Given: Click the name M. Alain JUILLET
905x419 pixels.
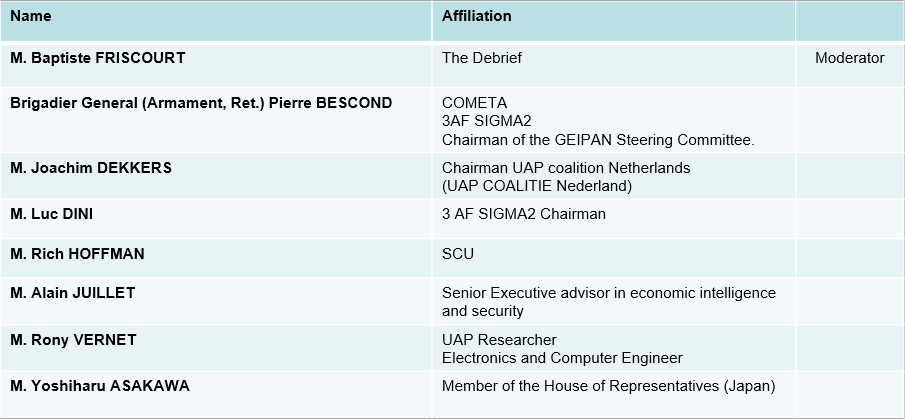Looking at the screenshot, I should (x=72, y=293).
